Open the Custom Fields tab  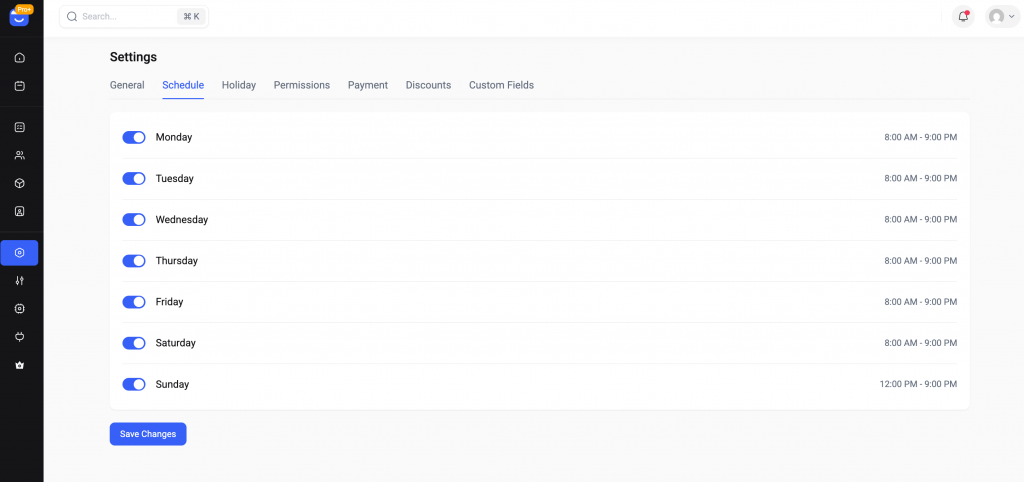click(x=502, y=85)
